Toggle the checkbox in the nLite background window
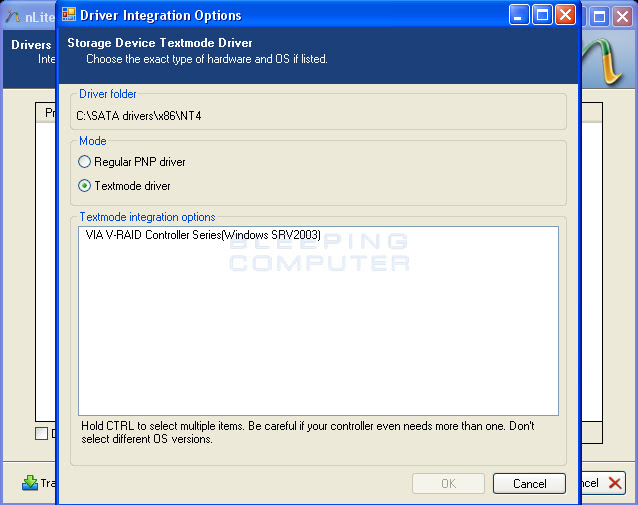 41,433
